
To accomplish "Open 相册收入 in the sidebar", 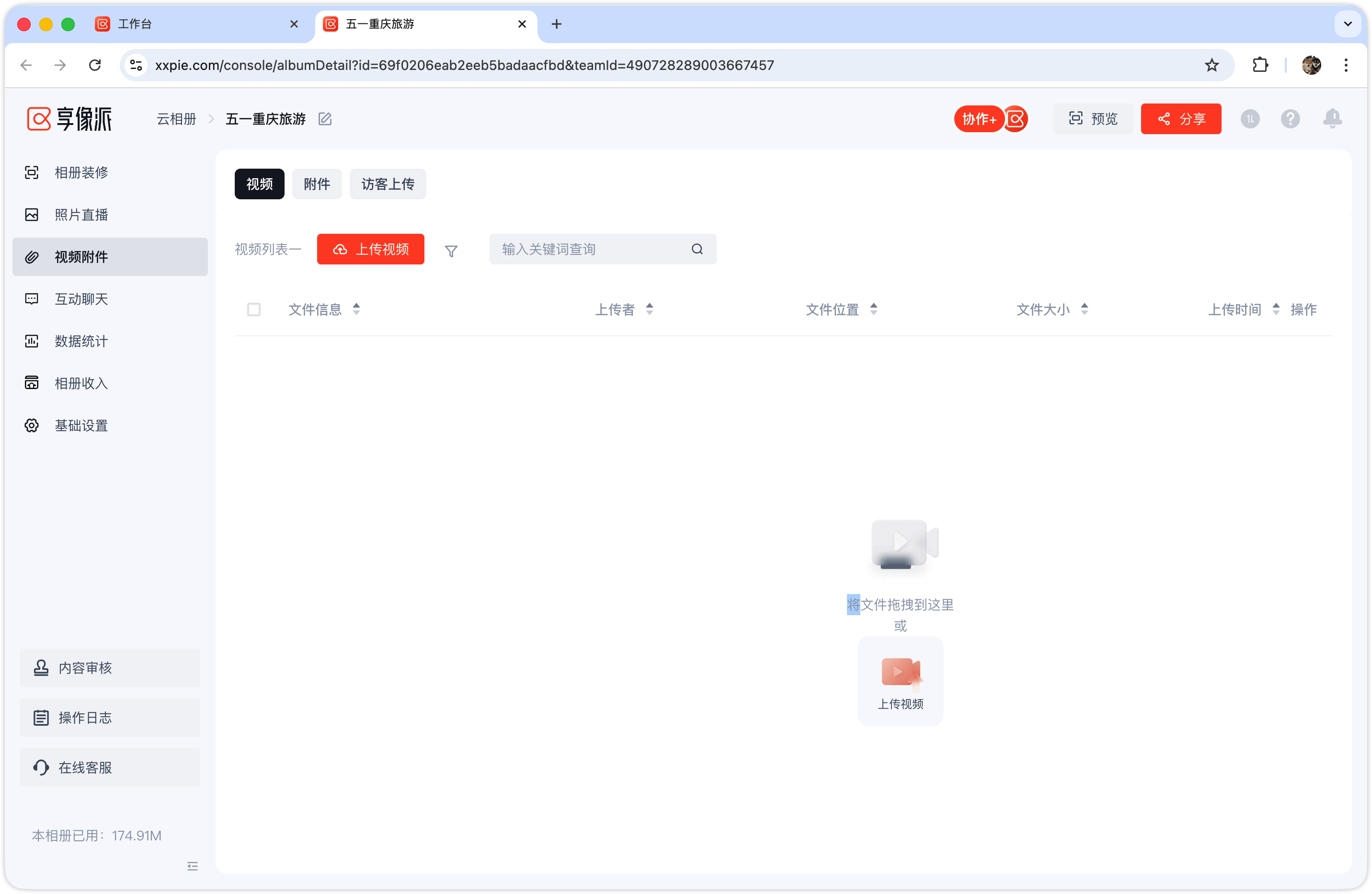I will pyautogui.click(x=110, y=383).
